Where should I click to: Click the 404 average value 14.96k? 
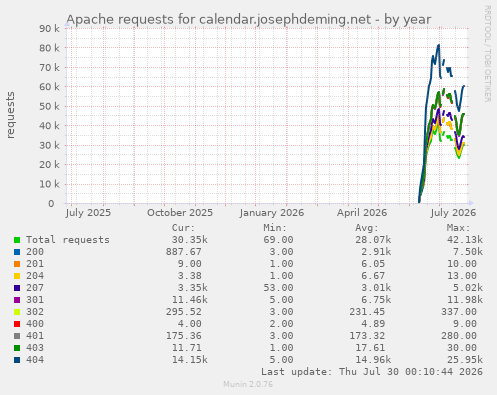pos(373,360)
